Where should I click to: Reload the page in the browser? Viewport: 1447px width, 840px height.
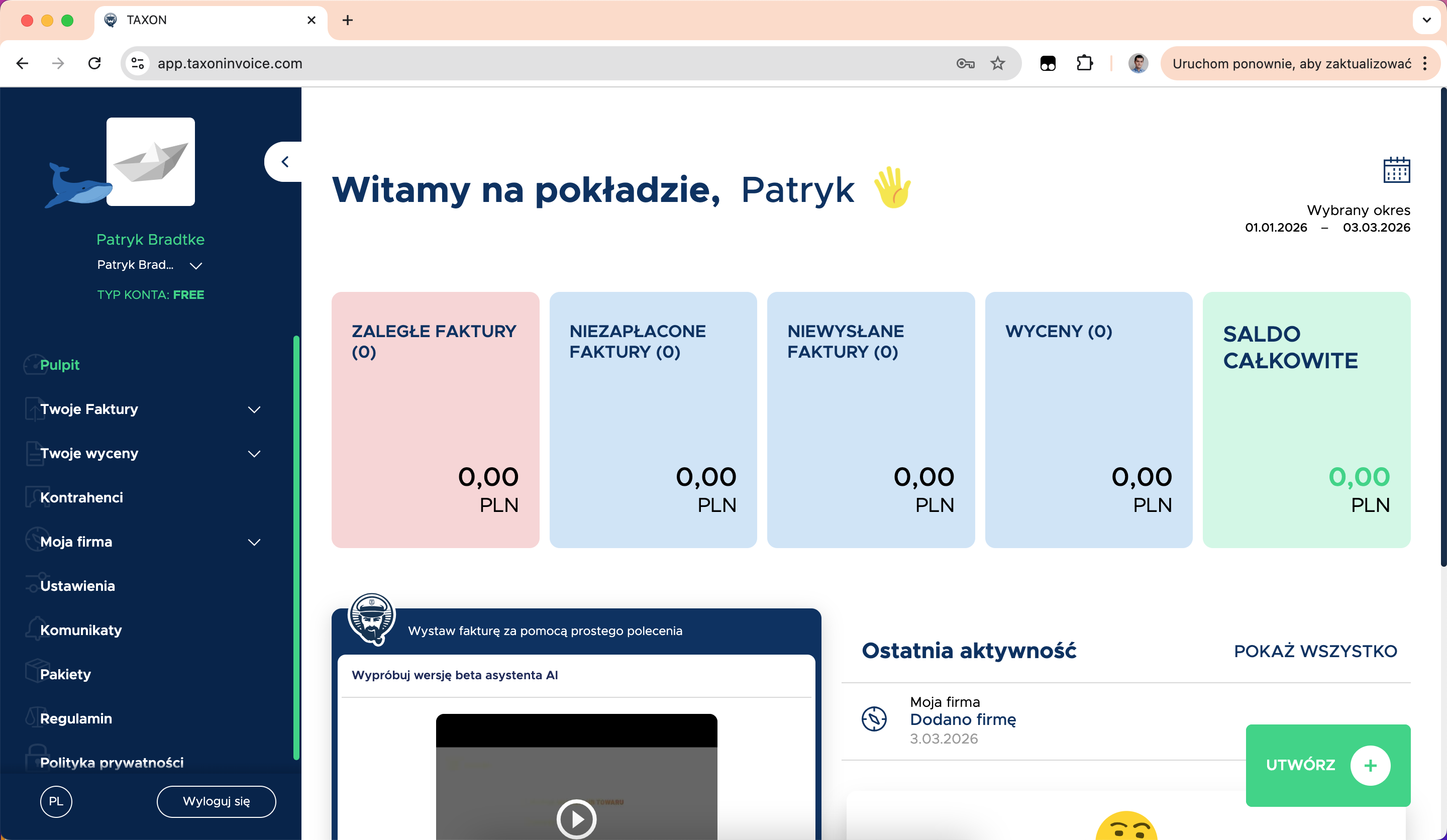tap(95, 63)
